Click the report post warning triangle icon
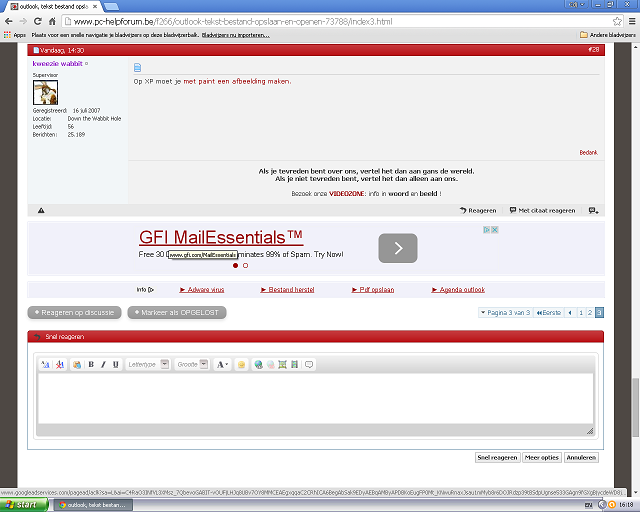The image size is (640, 512). point(41,211)
